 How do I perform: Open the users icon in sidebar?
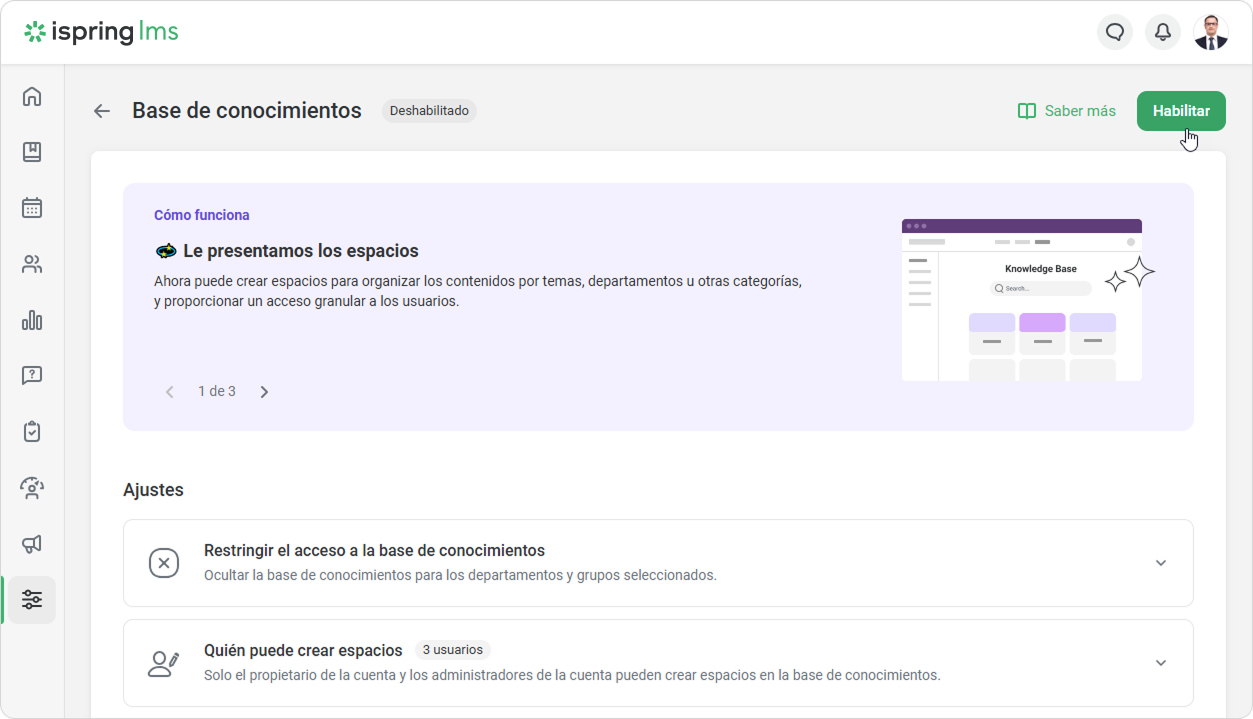32,265
